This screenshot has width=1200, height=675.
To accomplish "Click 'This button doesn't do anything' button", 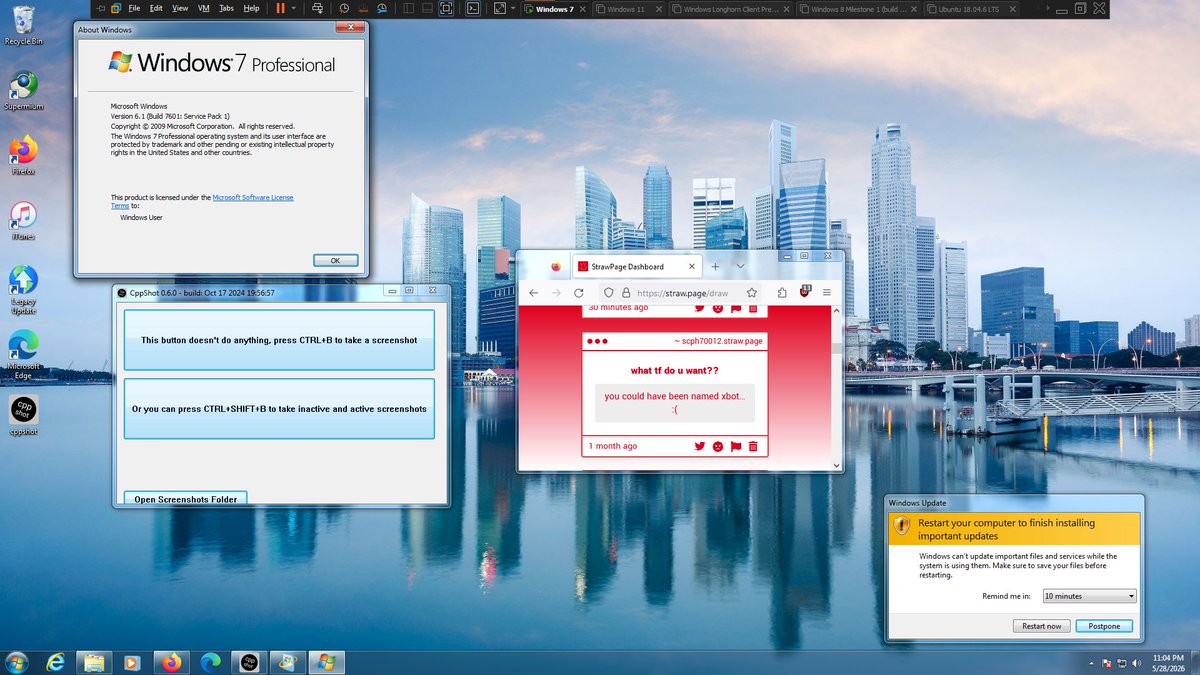I will coord(279,340).
